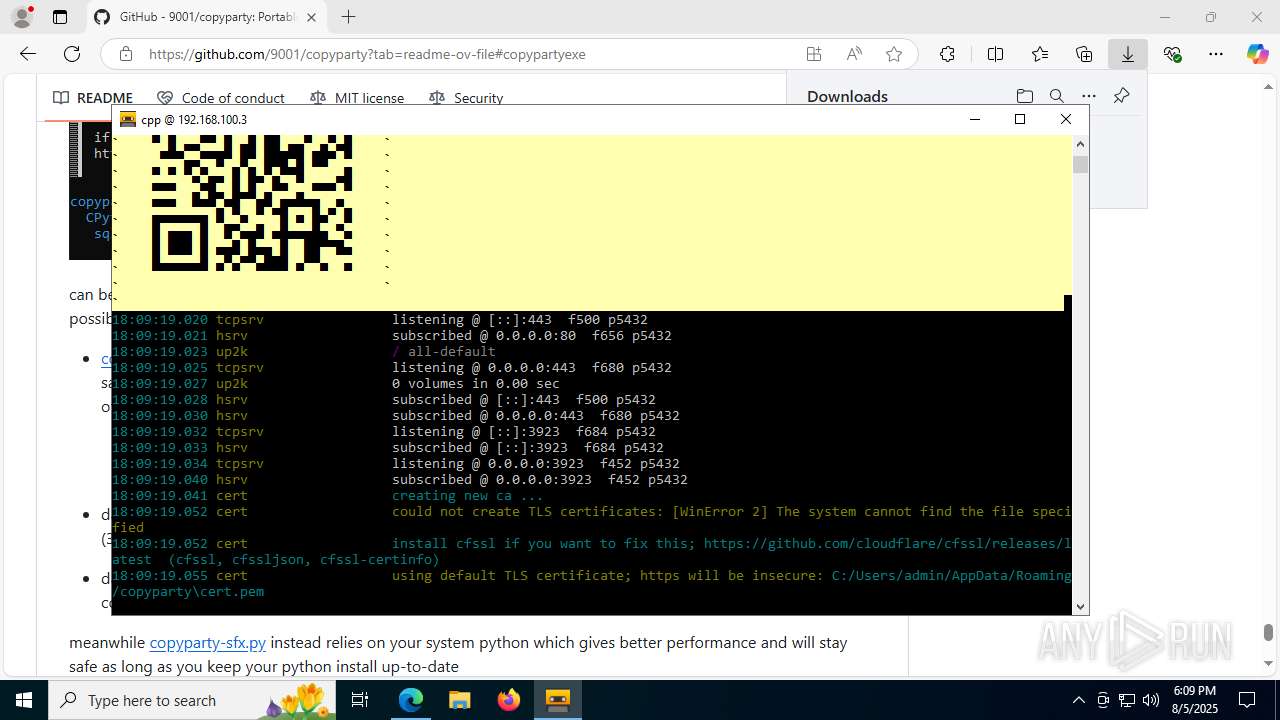Screen dimensions: 1280x720
Task: Open the Favorites list
Action: (x=1040, y=54)
